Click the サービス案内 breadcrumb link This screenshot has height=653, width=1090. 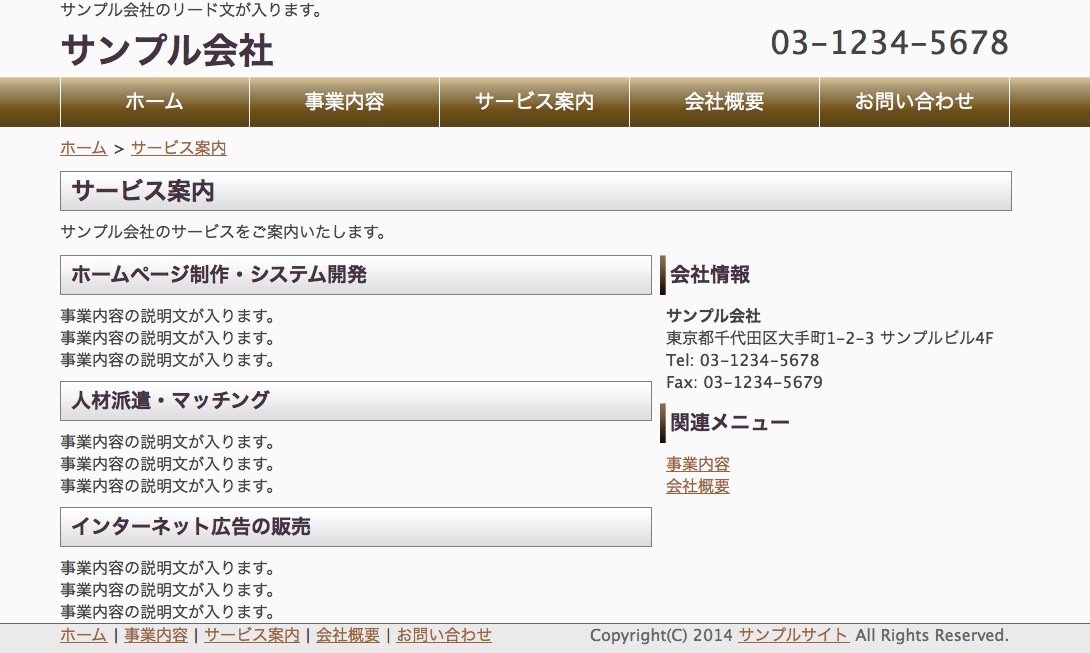178,148
